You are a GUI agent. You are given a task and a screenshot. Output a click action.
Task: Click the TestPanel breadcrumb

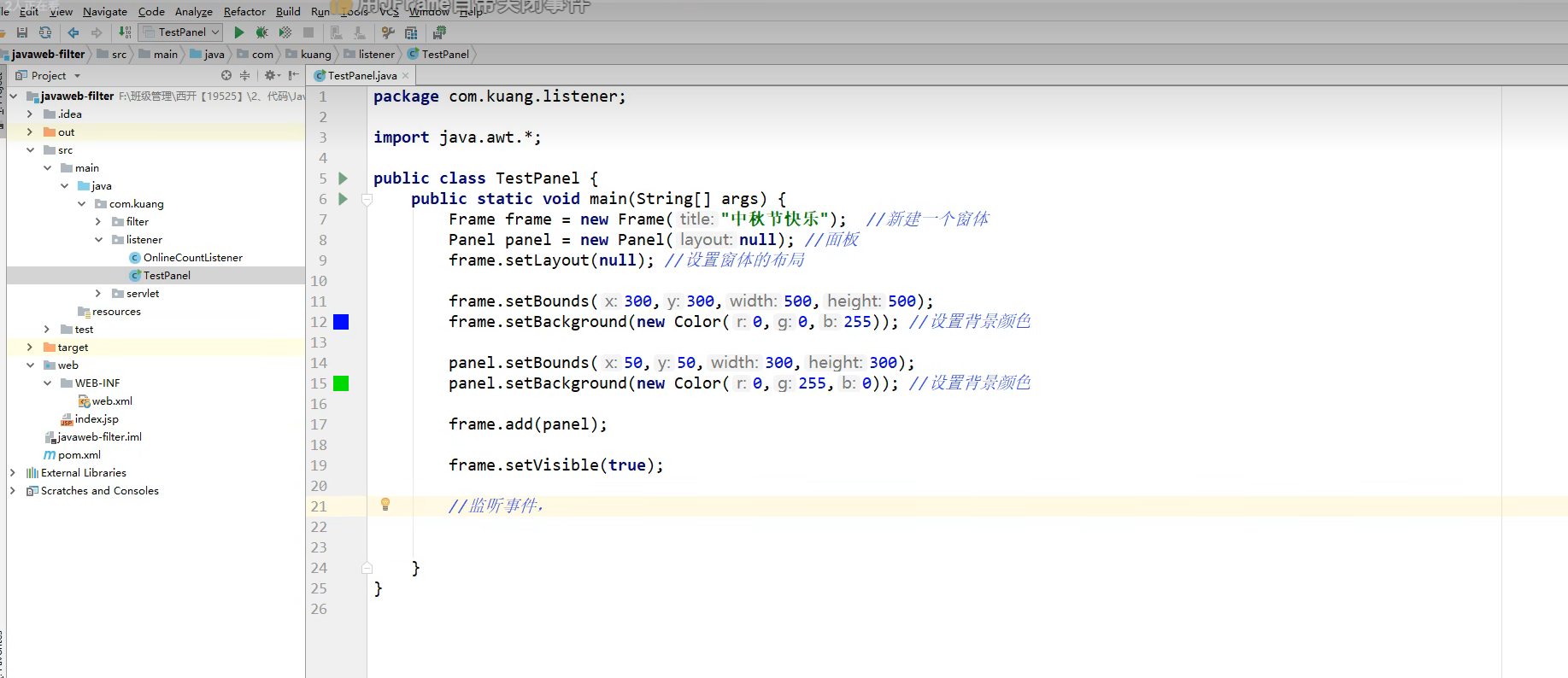coord(438,54)
